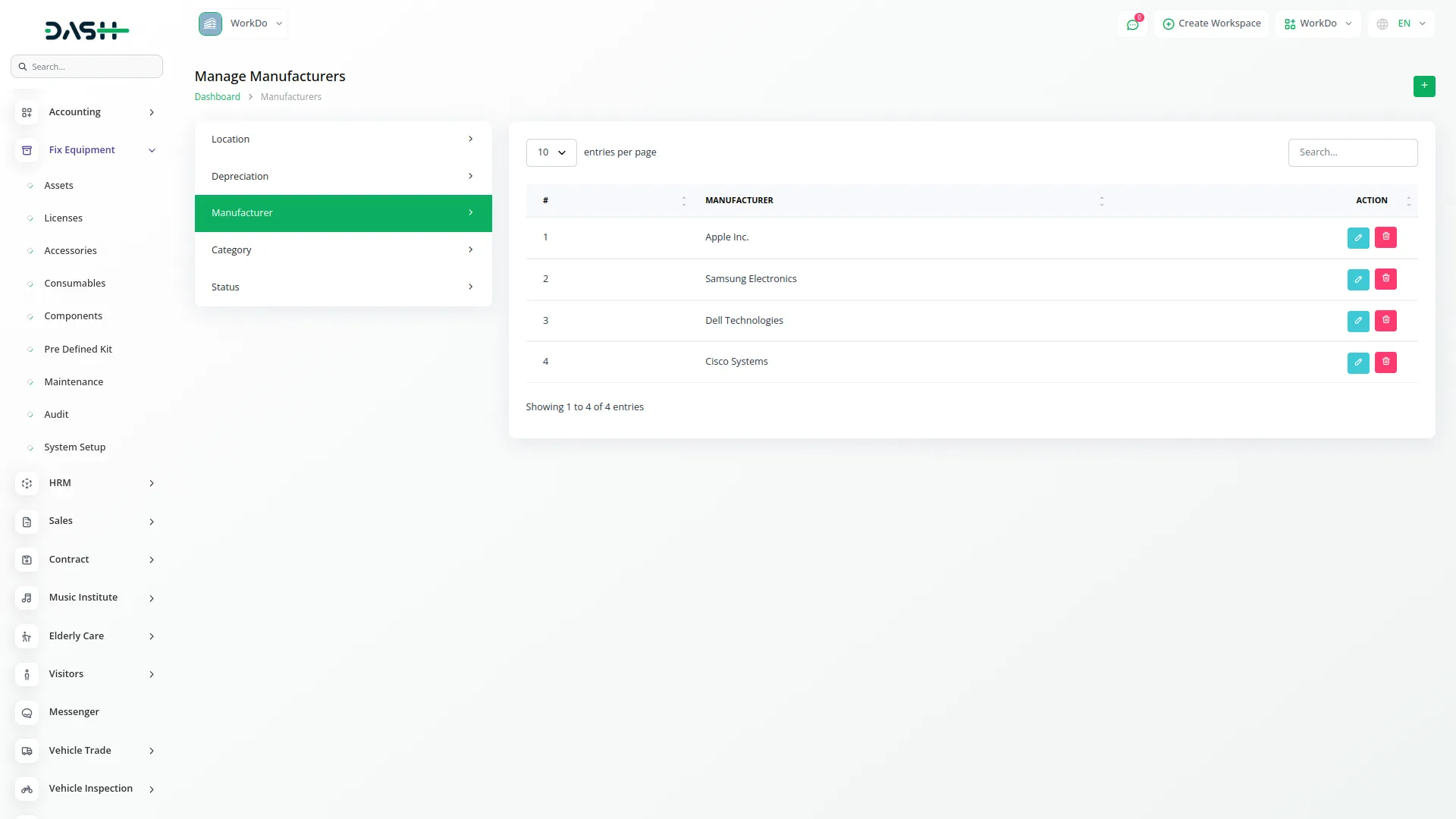Open the EN language dropdown

(1402, 24)
